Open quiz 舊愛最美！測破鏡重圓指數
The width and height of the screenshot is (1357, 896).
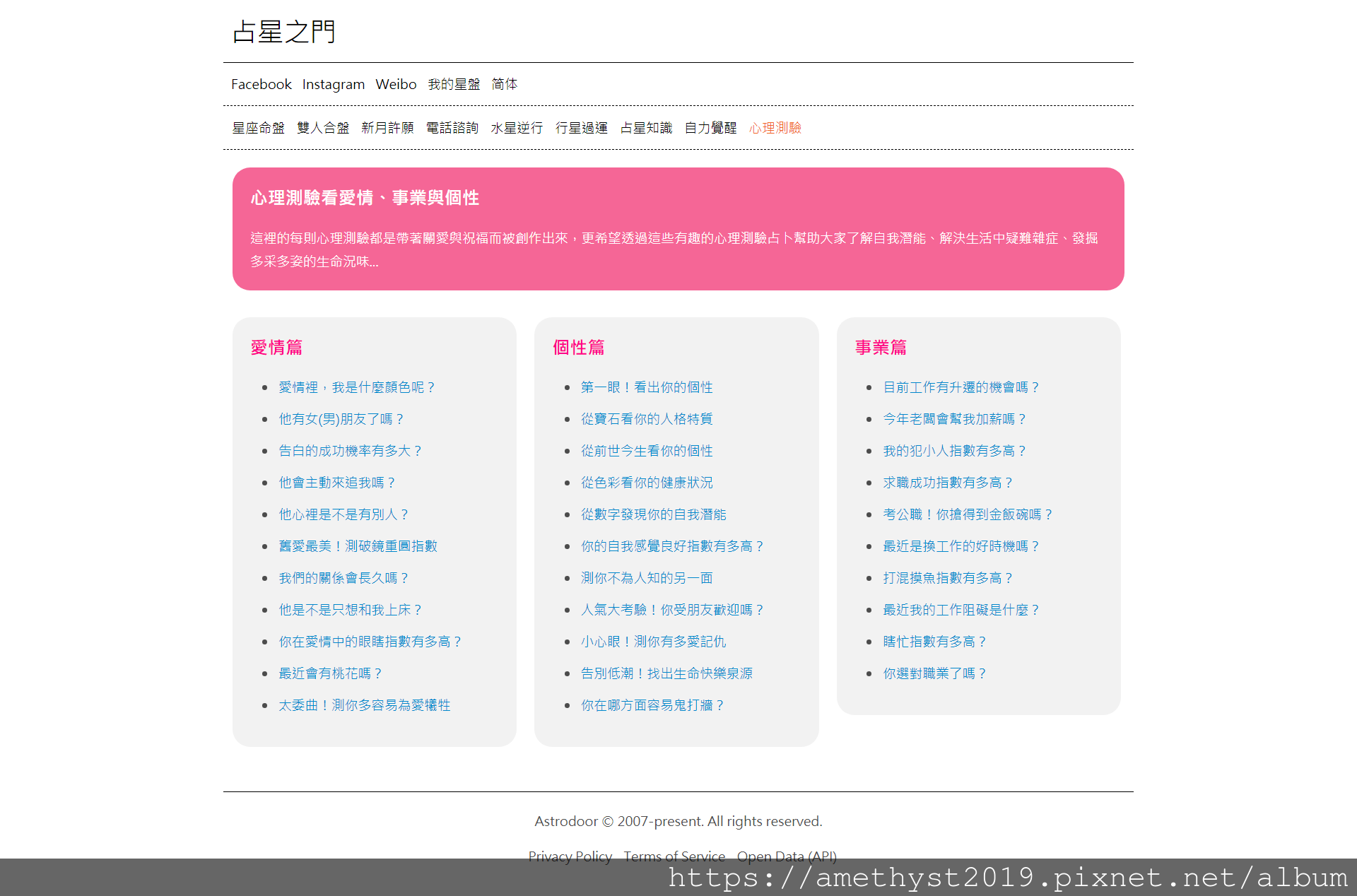358,546
